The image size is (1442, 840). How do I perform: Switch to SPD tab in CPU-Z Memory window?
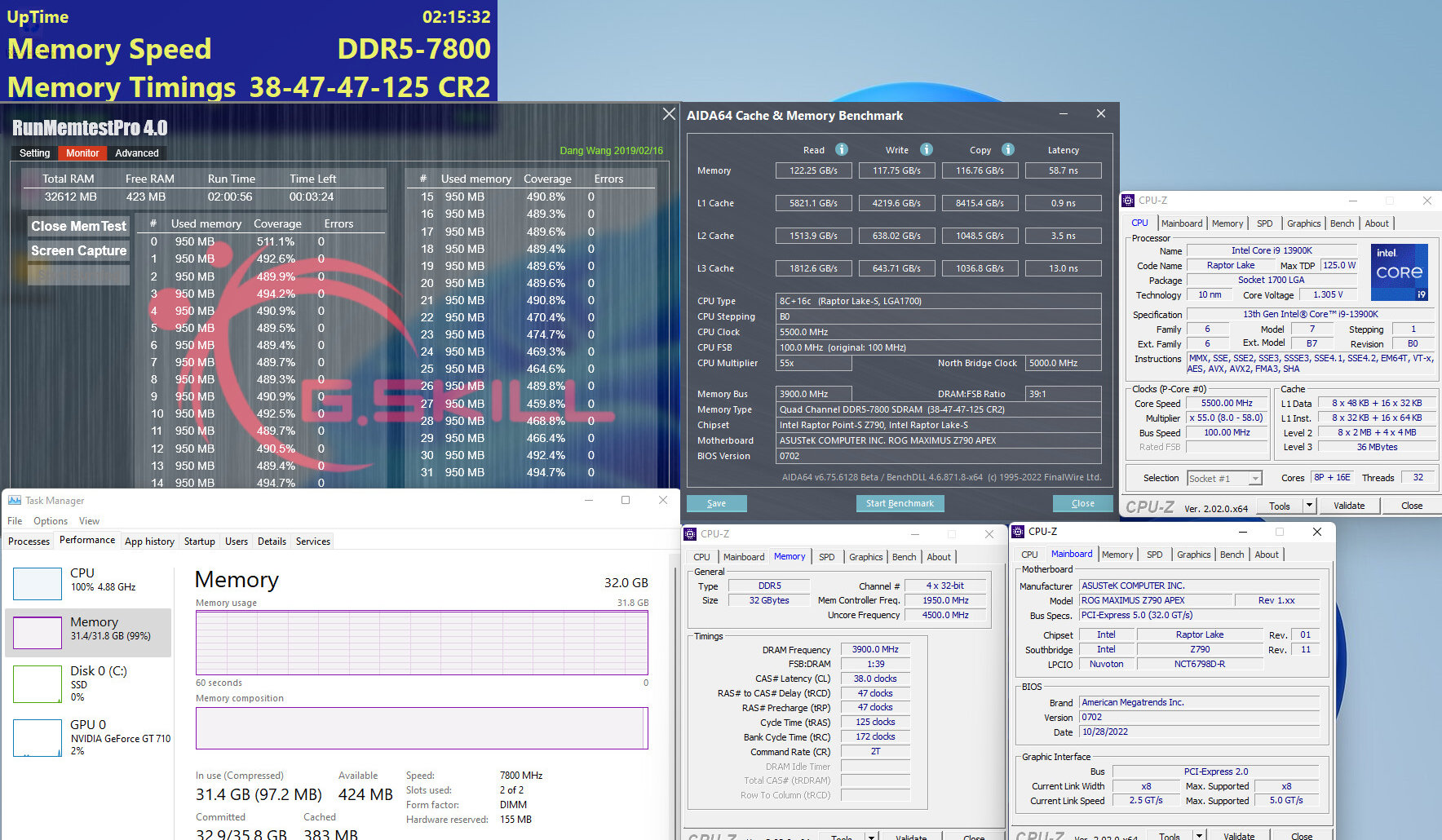click(826, 557)
